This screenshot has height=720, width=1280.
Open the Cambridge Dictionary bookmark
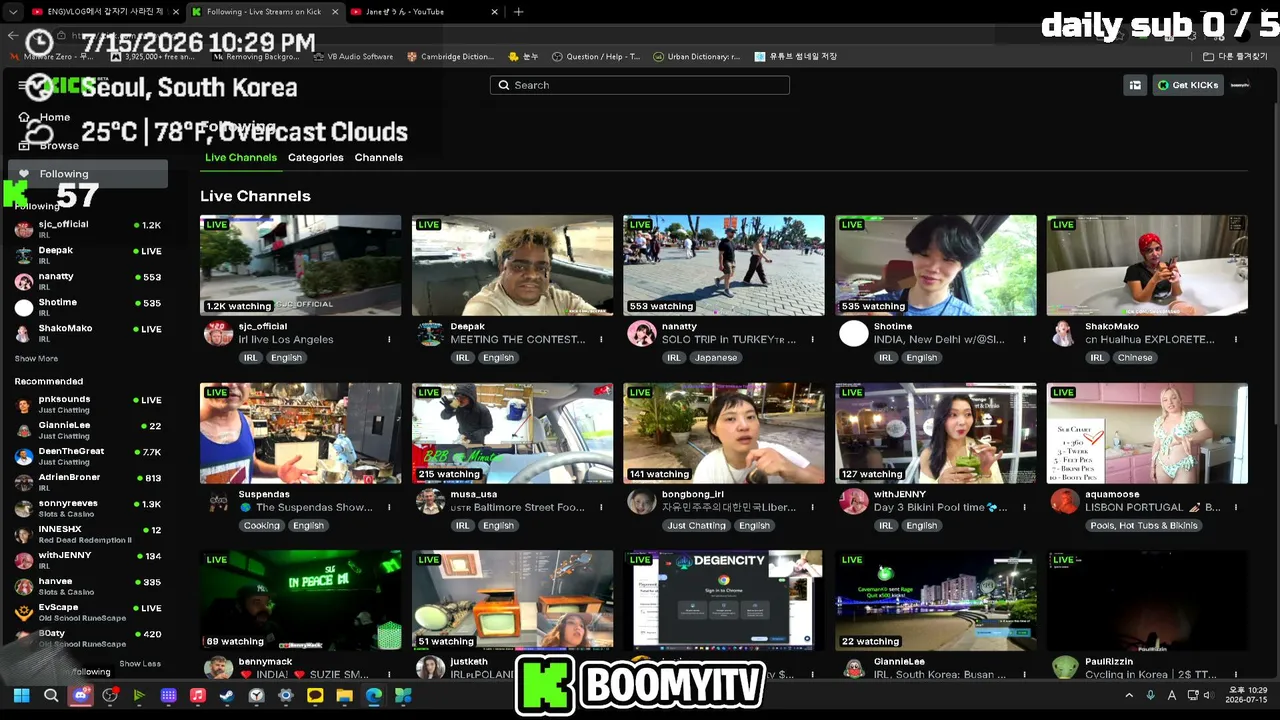tap(451, 57)
